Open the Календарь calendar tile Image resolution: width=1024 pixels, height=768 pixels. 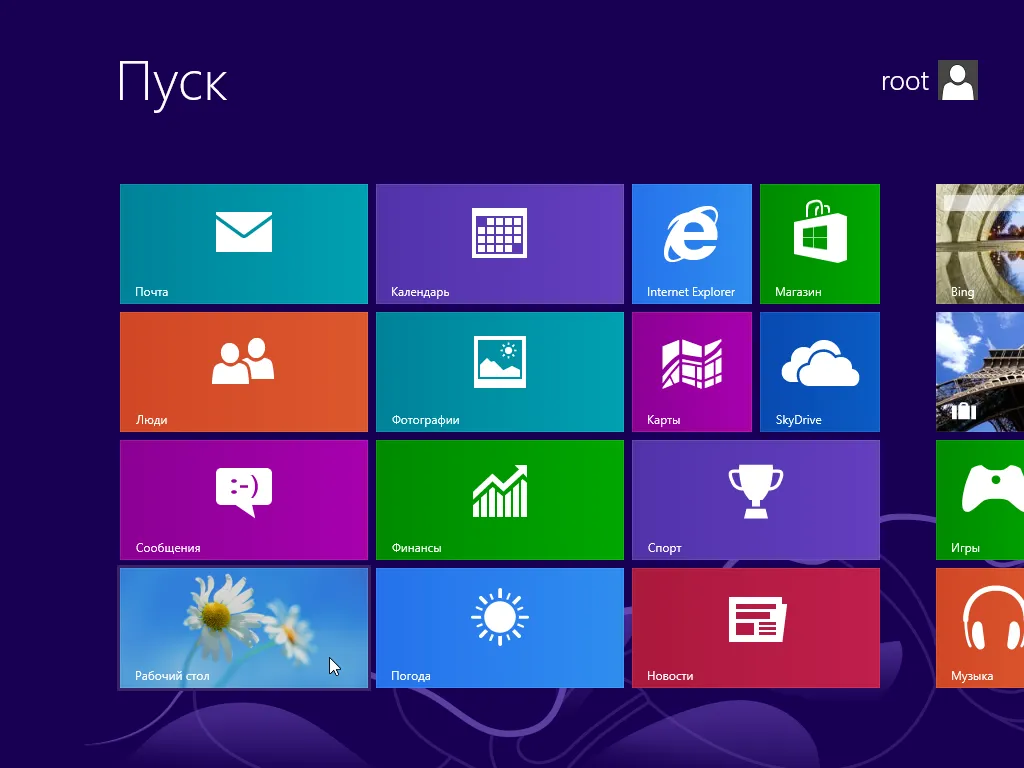(x=500, y=244)
